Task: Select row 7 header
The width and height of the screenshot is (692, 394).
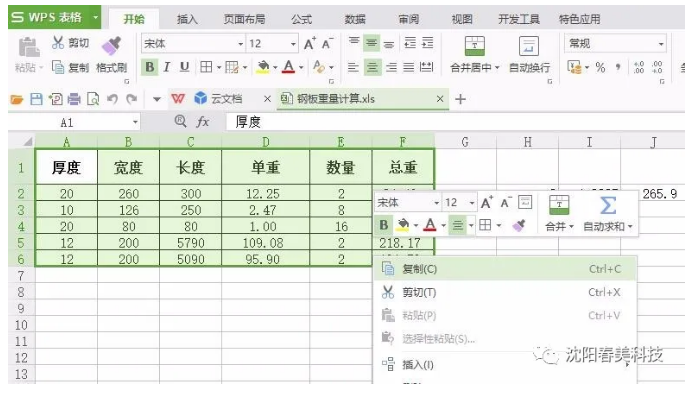Action: 21,276
